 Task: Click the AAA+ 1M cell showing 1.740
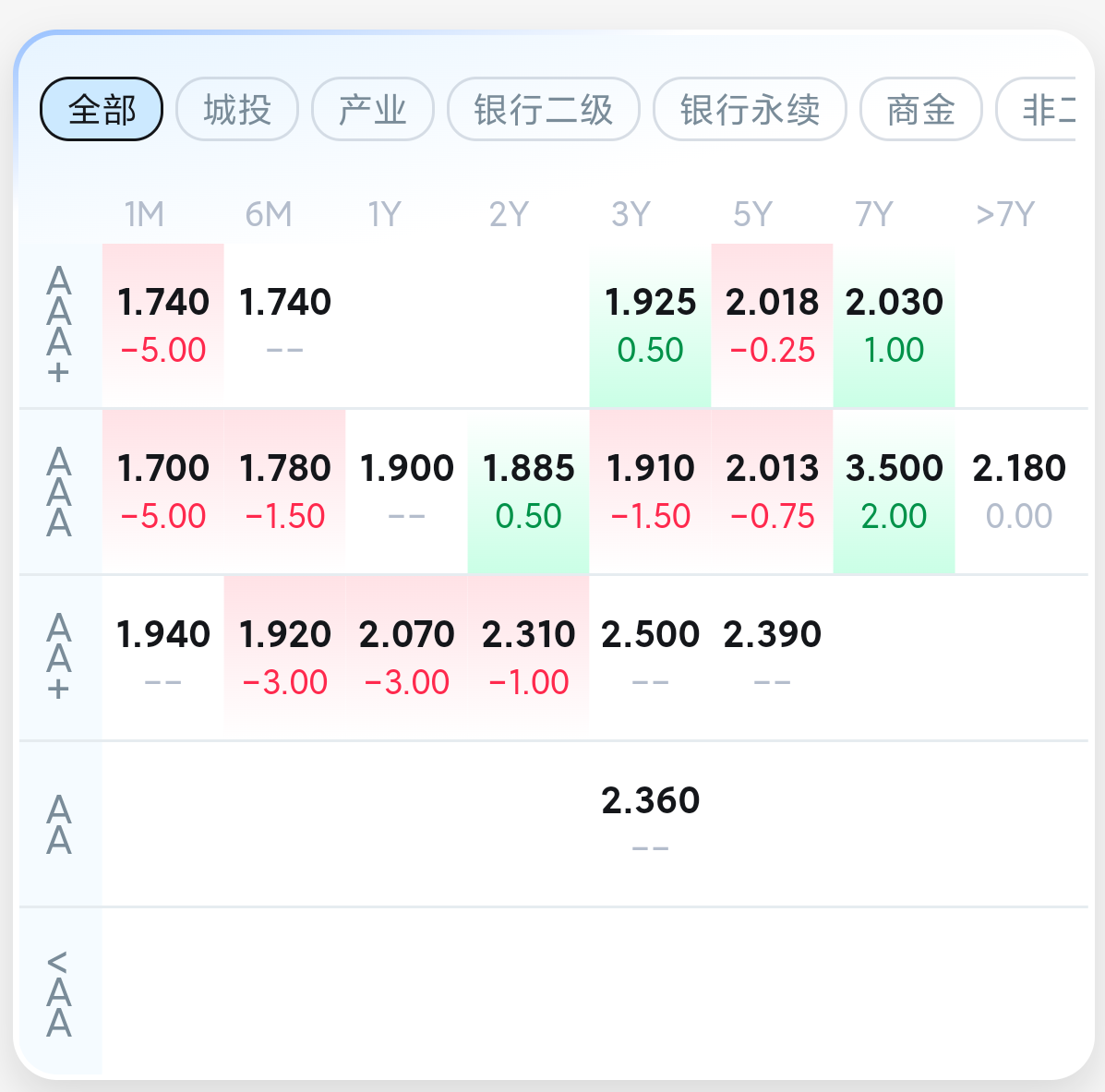(162, 326)
